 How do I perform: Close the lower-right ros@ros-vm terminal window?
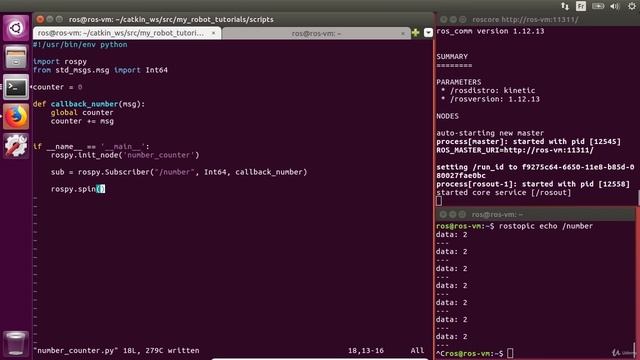point(443,214)
